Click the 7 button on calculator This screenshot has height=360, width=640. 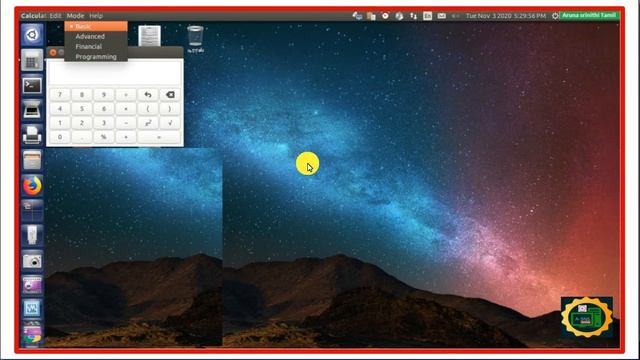click(x=60, y=95)
